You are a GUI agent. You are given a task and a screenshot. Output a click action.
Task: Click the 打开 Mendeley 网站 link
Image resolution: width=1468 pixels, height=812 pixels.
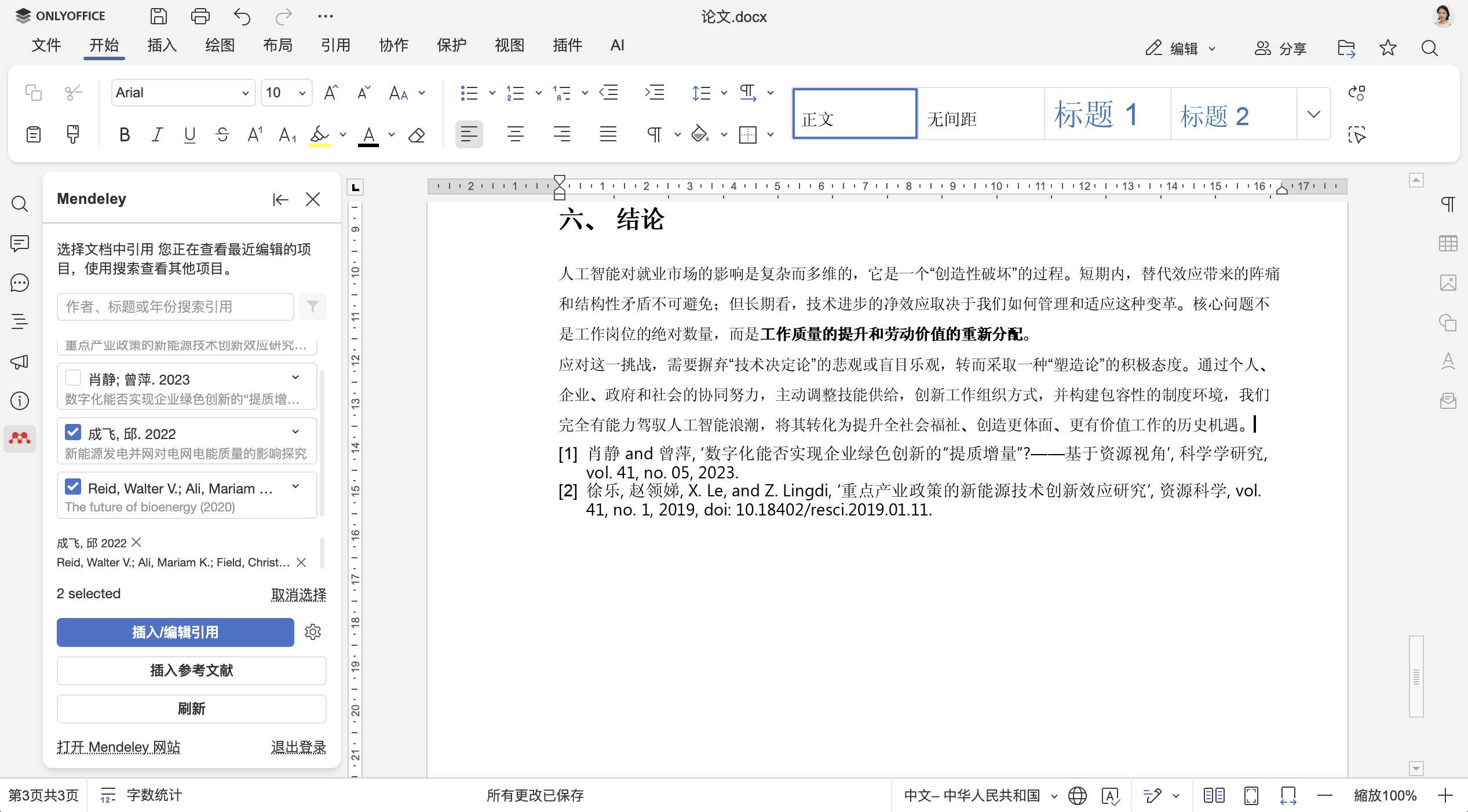tap(118, 747)
